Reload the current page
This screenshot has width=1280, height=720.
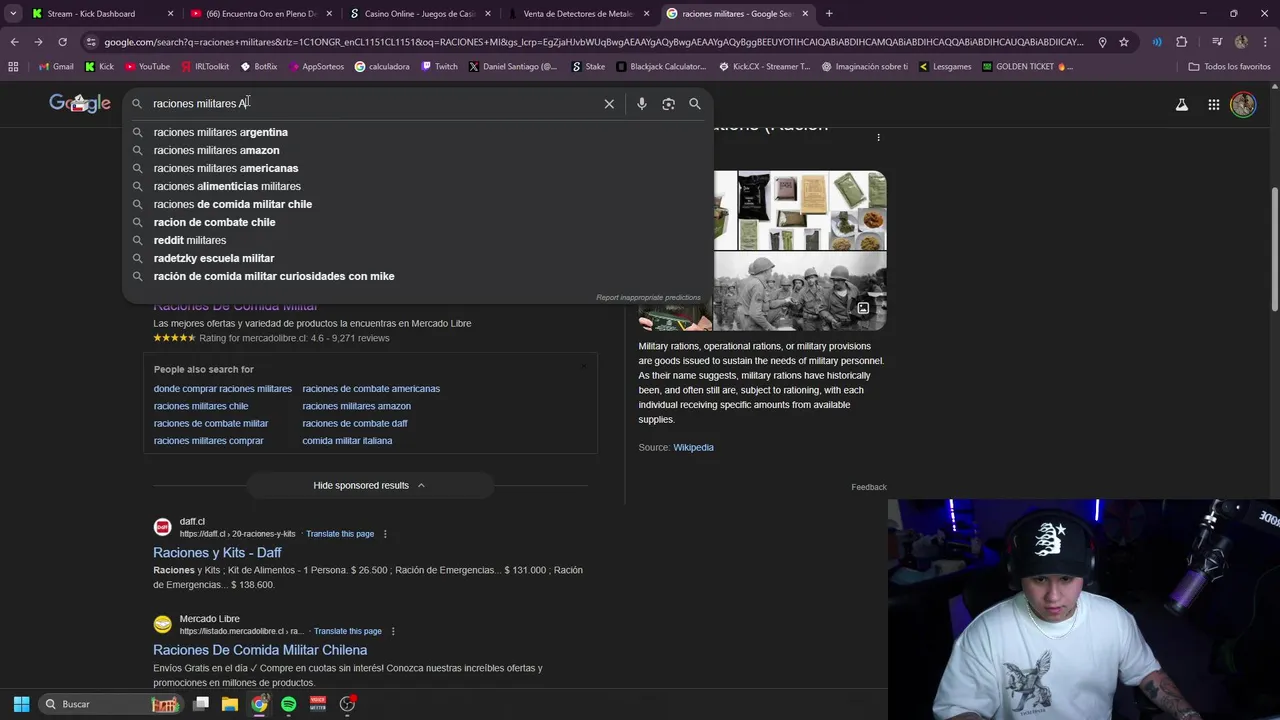click(x=62, y=42)
